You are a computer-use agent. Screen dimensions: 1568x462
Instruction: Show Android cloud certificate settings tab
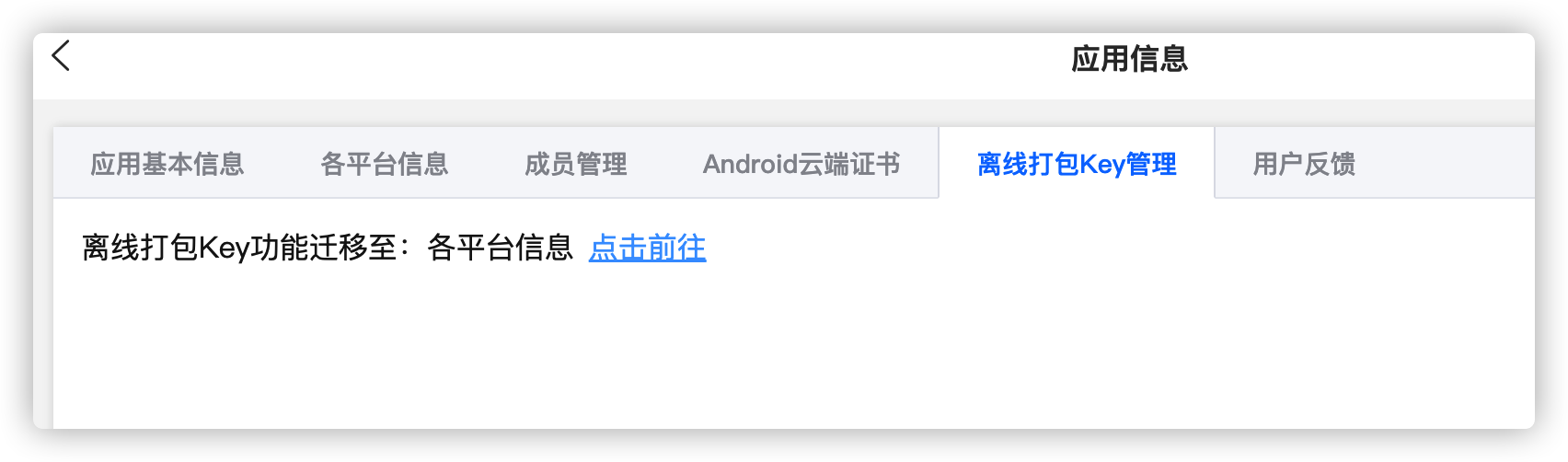[801, 164]
